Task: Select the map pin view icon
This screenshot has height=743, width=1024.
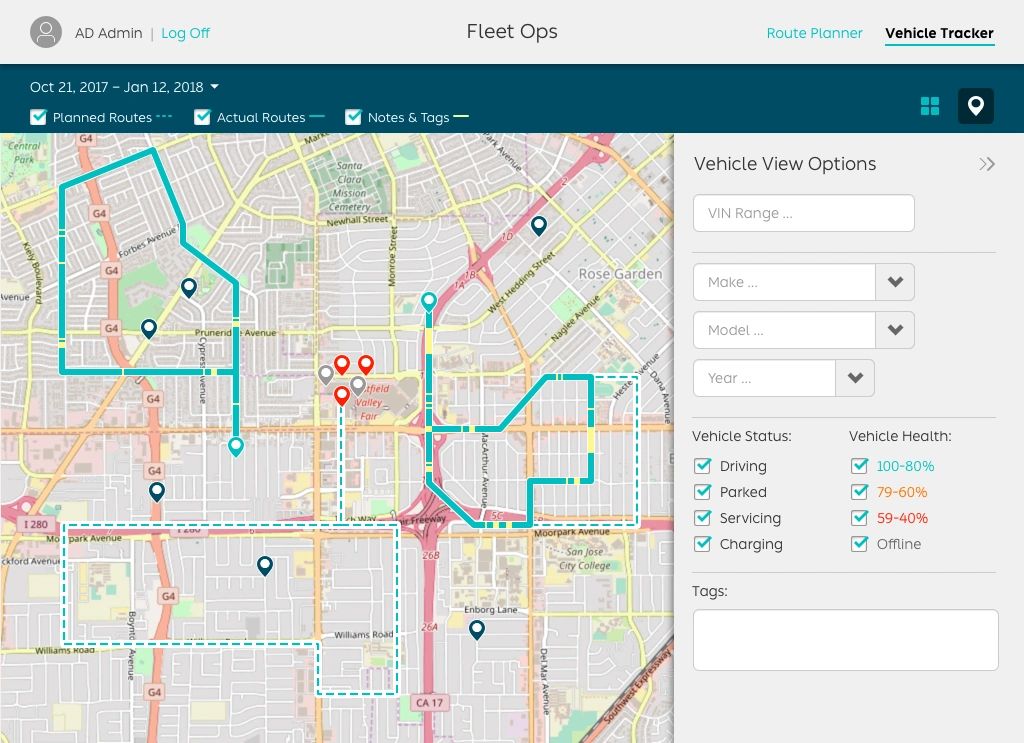Action: [975, 106]
